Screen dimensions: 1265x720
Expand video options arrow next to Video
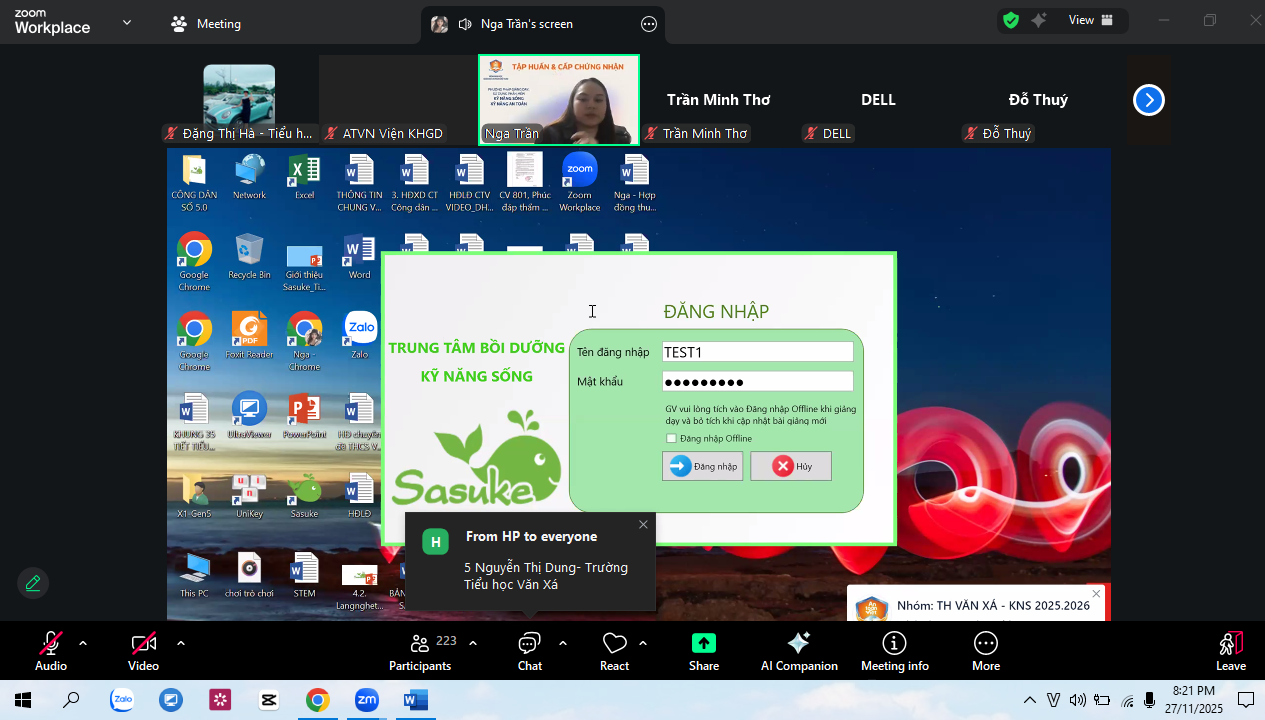click(181, 643)
